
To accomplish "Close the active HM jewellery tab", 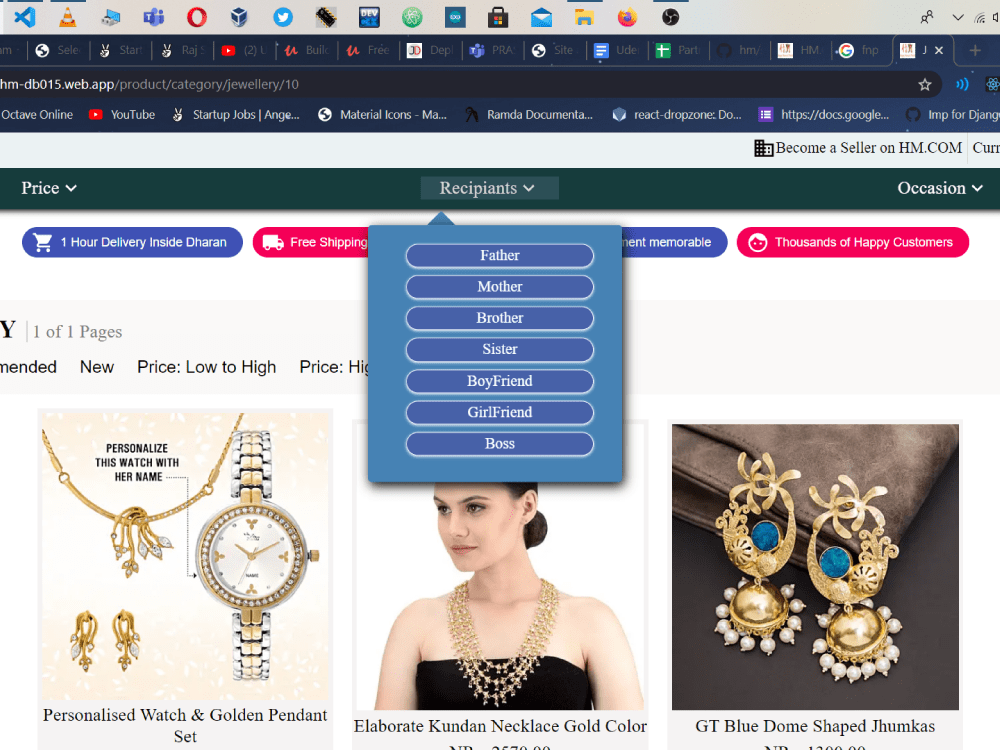I will pos(939,50).
